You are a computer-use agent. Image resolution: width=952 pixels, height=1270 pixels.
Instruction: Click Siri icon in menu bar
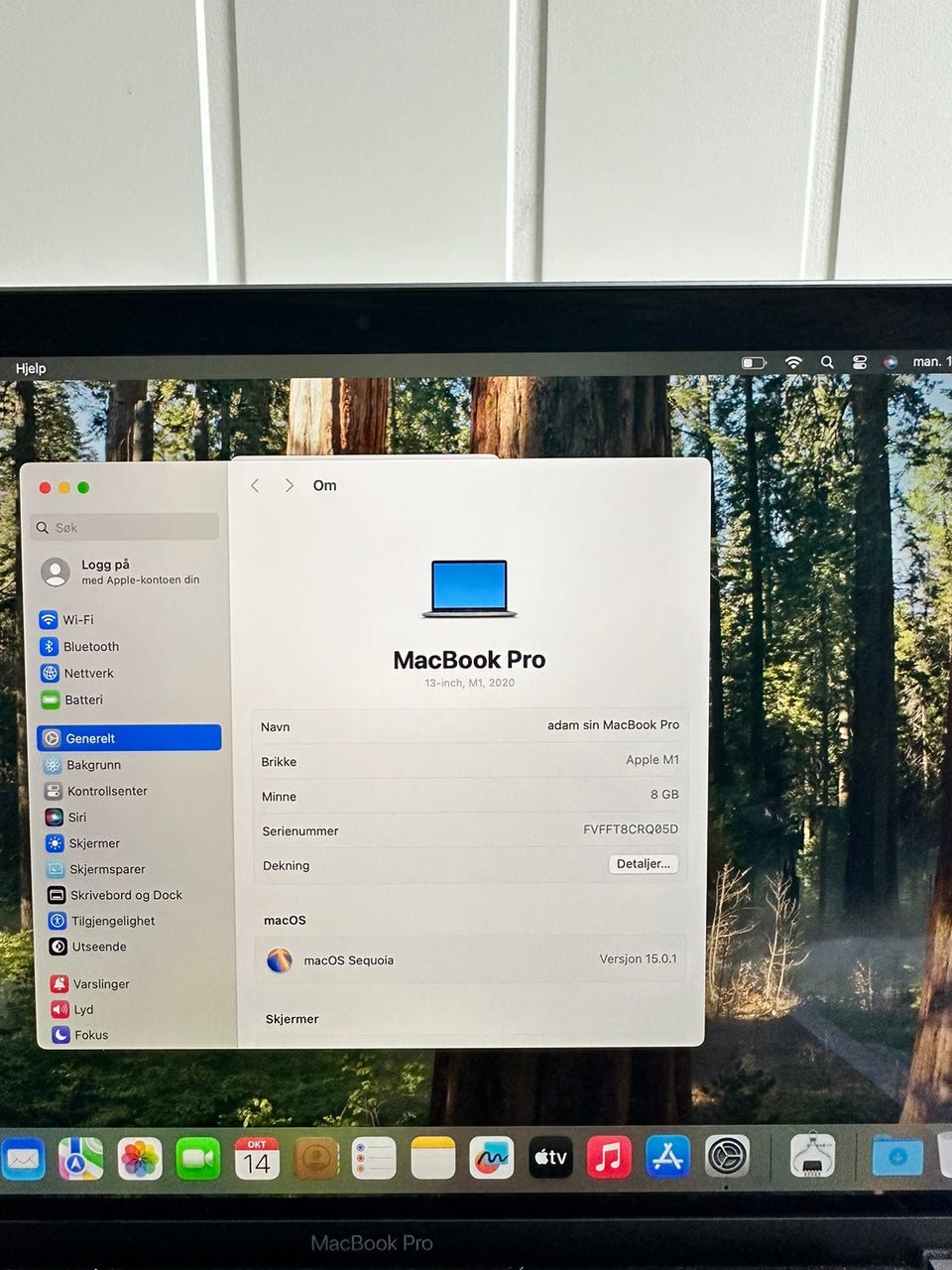pos(891,362)
